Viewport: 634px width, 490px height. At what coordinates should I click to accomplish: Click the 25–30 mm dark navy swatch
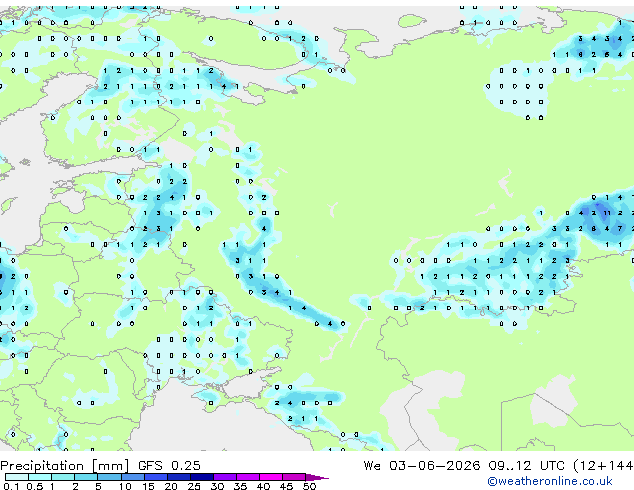[201, 477]
